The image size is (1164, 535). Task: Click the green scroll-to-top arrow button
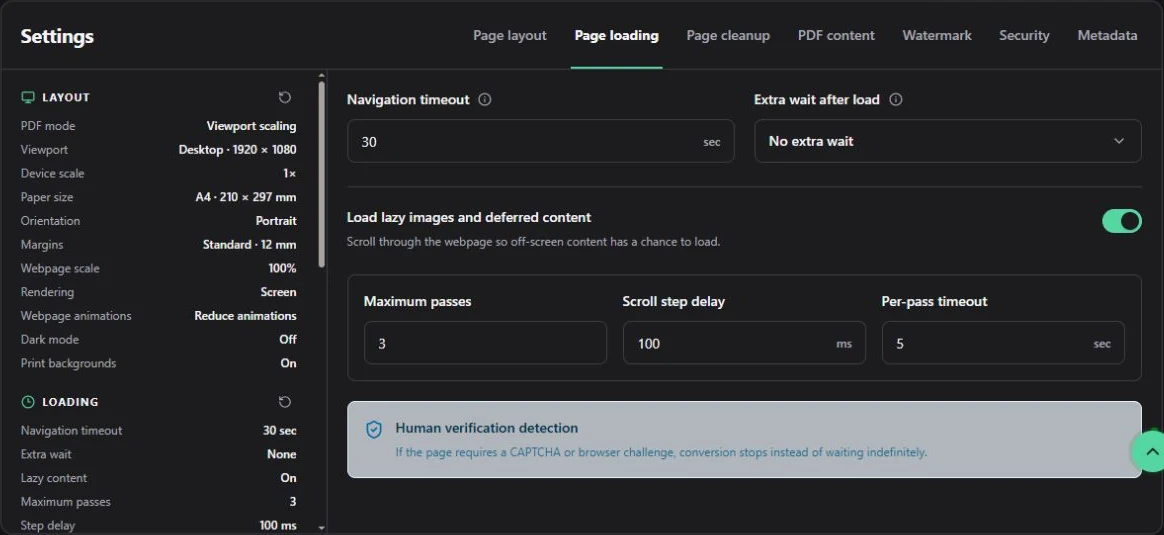1149,450
